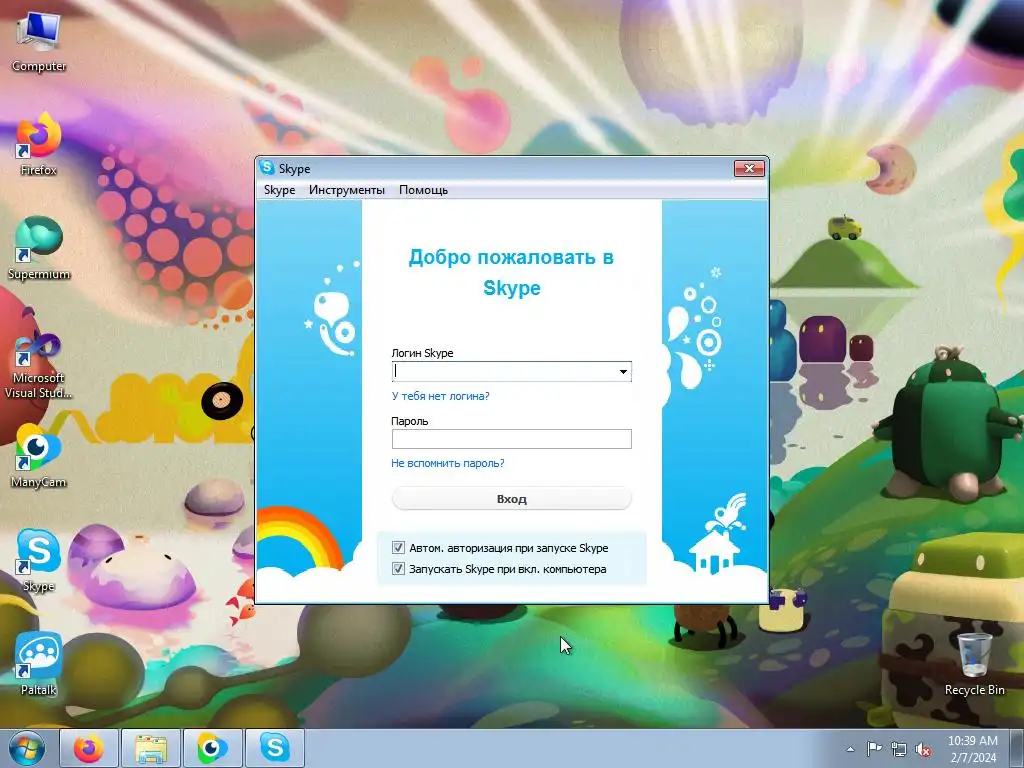Open ManyCam from the taskbar
1024x768 pixels.
(212, 748)
